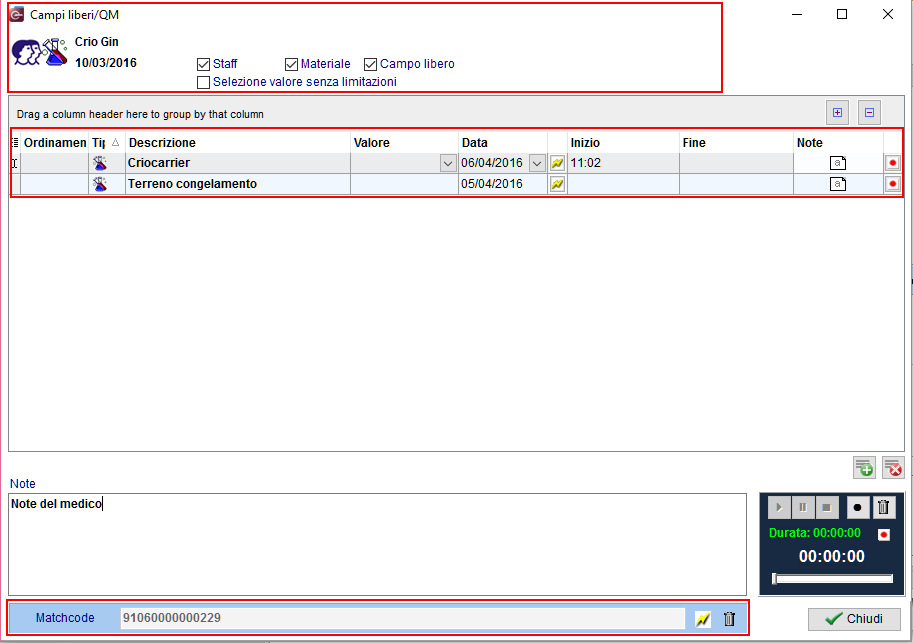Close the Campi liberi/QM window

887,15
